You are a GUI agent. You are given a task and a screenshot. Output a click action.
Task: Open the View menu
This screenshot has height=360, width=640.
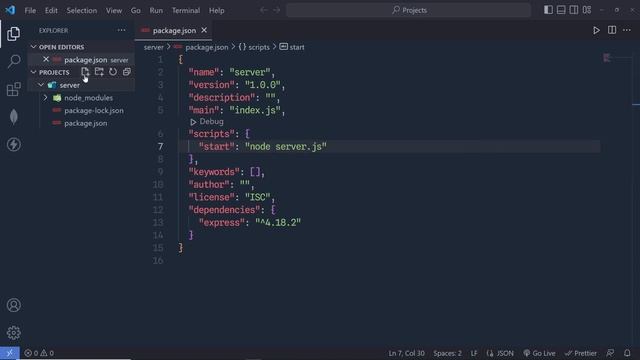coord(114,11)
